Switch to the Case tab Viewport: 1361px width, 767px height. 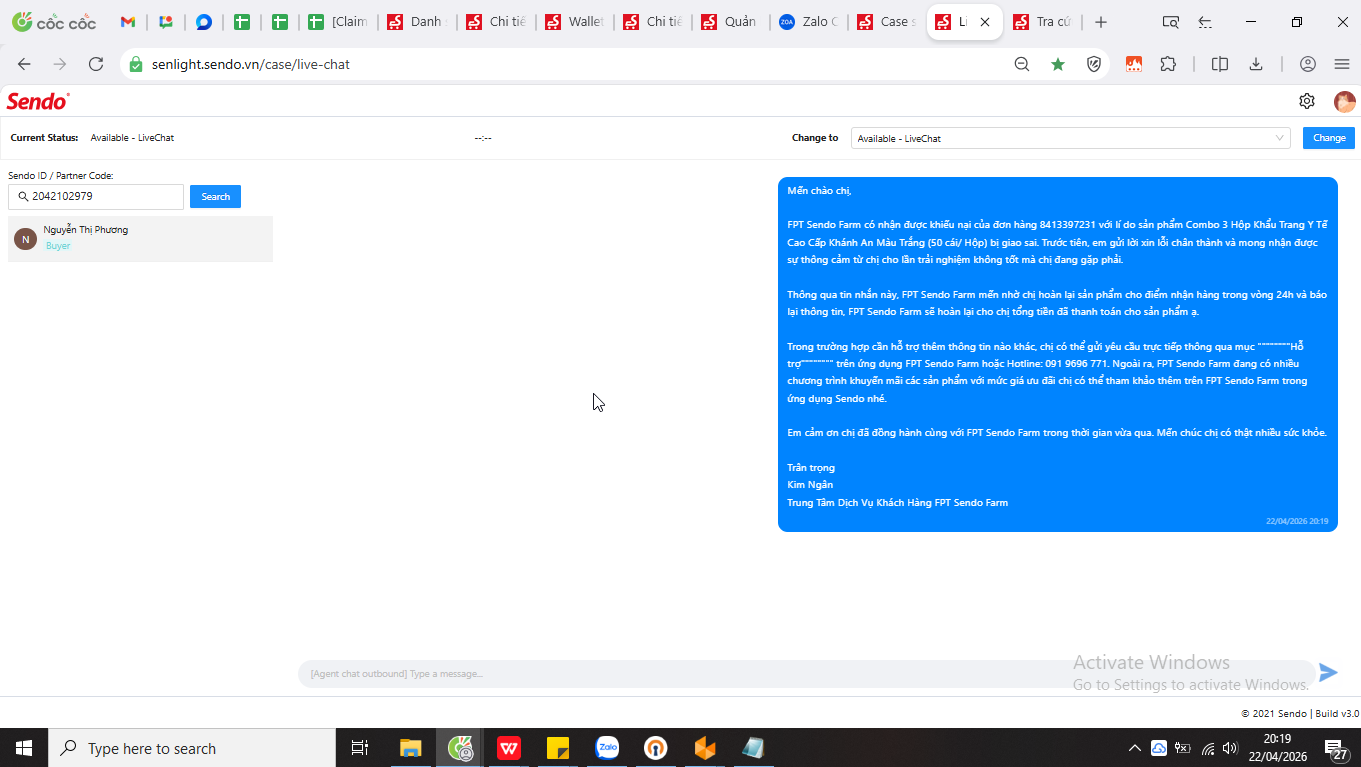point(887,22)
